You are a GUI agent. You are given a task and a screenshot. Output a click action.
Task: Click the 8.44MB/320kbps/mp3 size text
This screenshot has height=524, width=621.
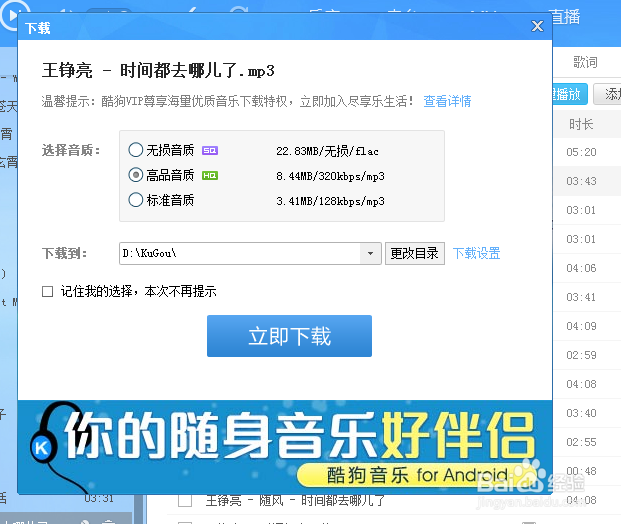tap(330, 176)
